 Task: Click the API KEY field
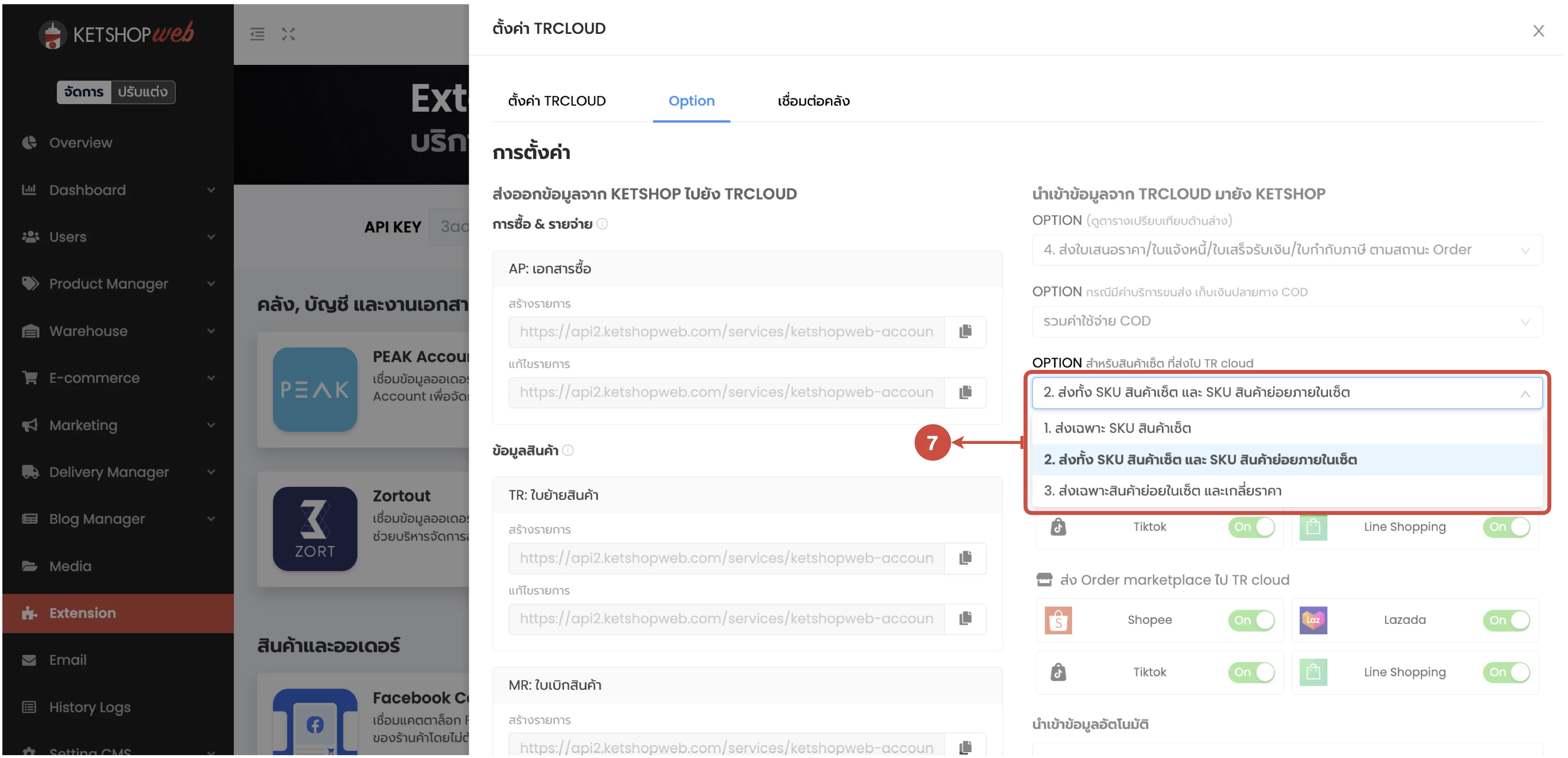[449, 227]
